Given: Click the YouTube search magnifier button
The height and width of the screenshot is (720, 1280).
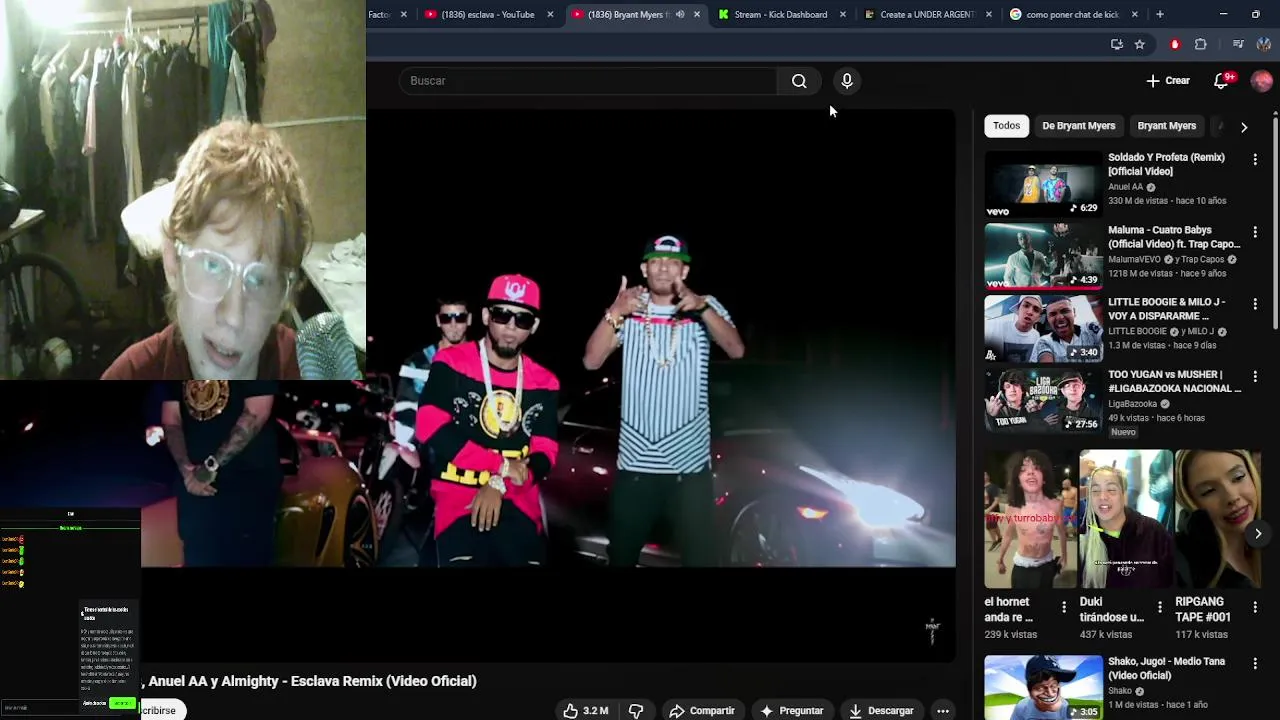Looking at the screenshot, I should tap(799, 81).
